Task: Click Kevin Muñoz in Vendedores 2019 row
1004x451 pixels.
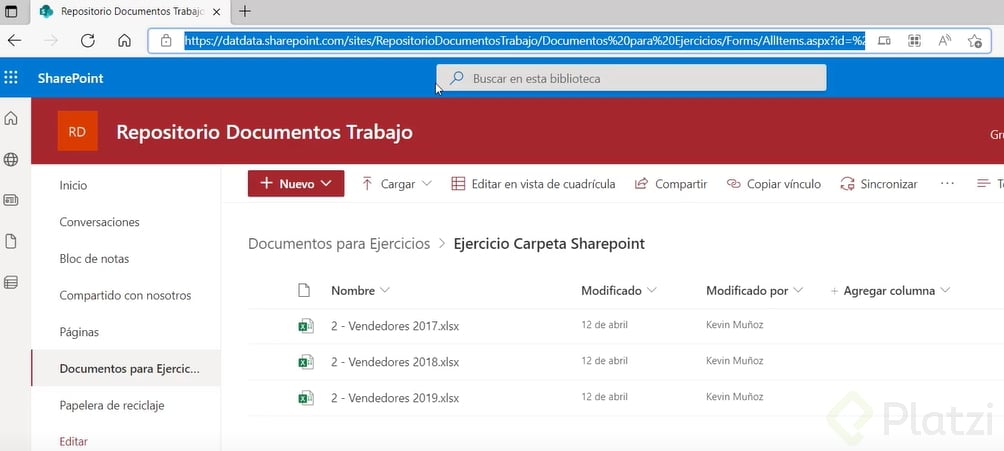Action: pos(734,397)
